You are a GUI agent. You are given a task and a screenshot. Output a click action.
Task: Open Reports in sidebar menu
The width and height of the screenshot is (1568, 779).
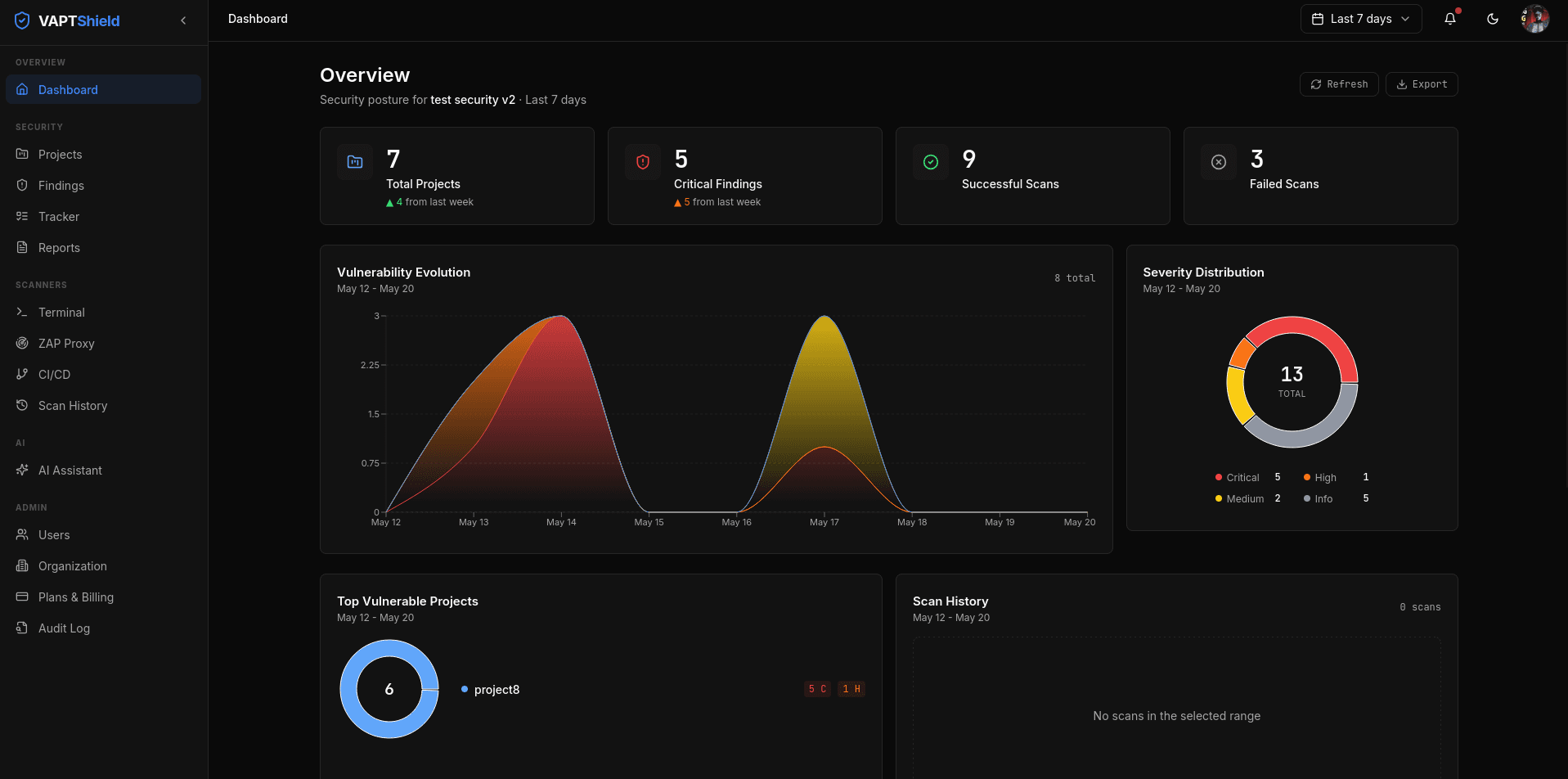pos(103,247)
